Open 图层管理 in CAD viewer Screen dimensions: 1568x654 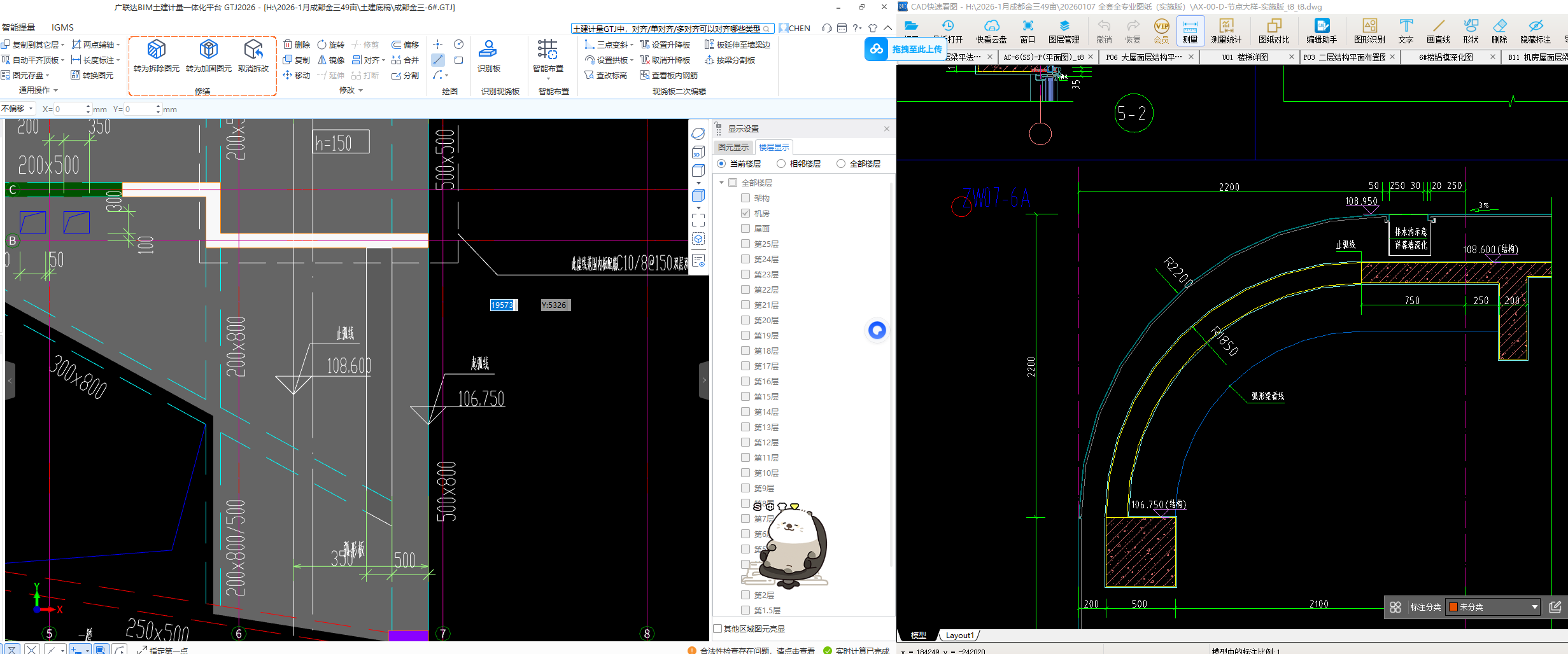pos(1064,27)
